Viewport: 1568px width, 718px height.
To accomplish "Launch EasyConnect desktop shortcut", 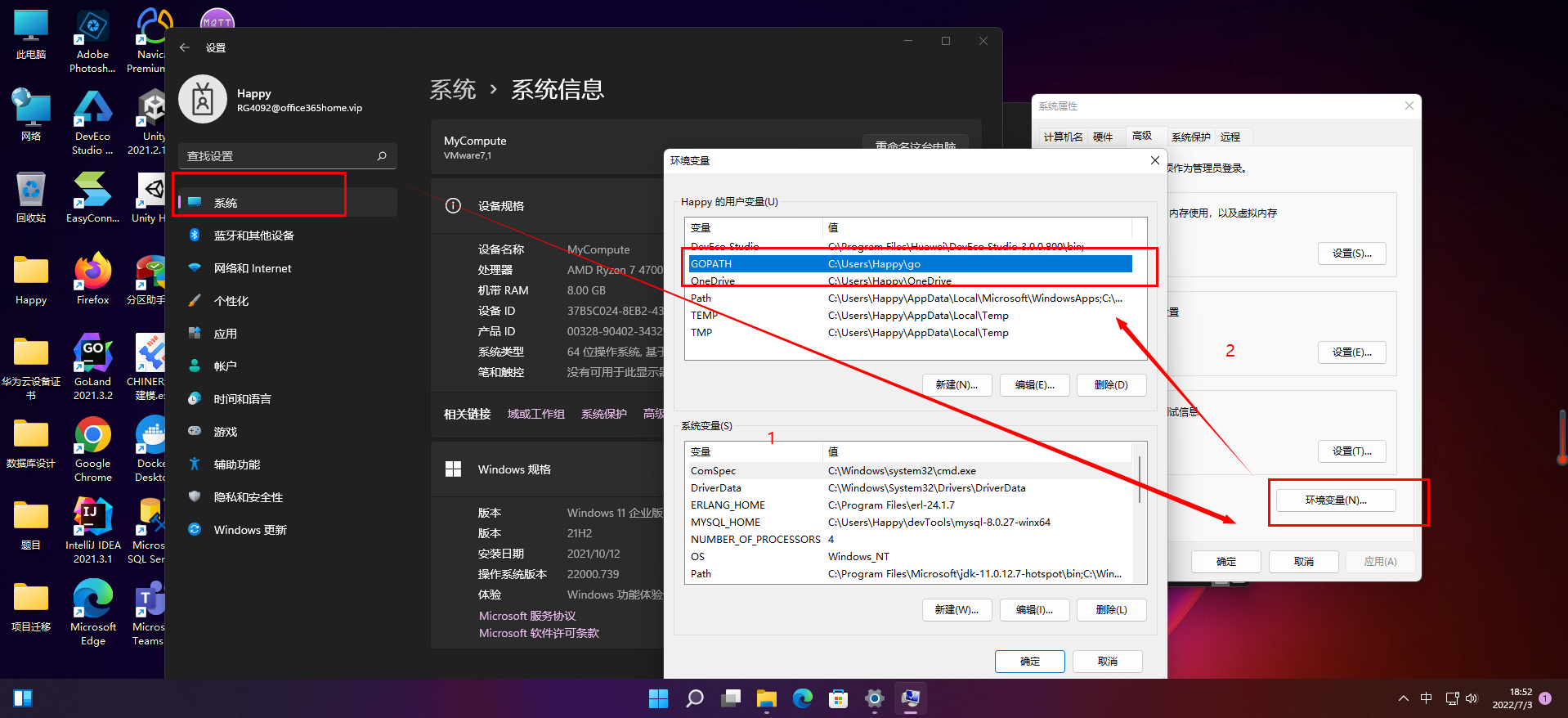I will click(92, 198).
